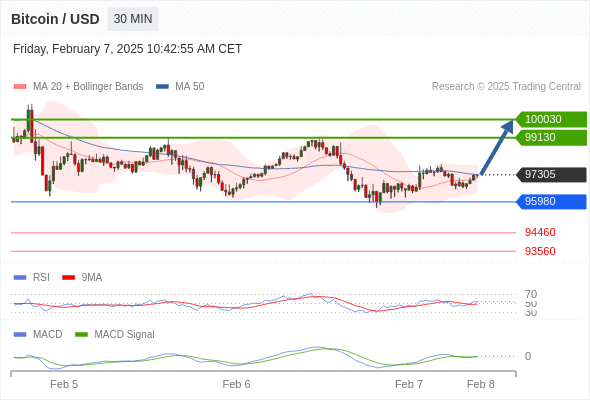
Task: Click the 99130 green price label
Action: click(x=551, y=137)
